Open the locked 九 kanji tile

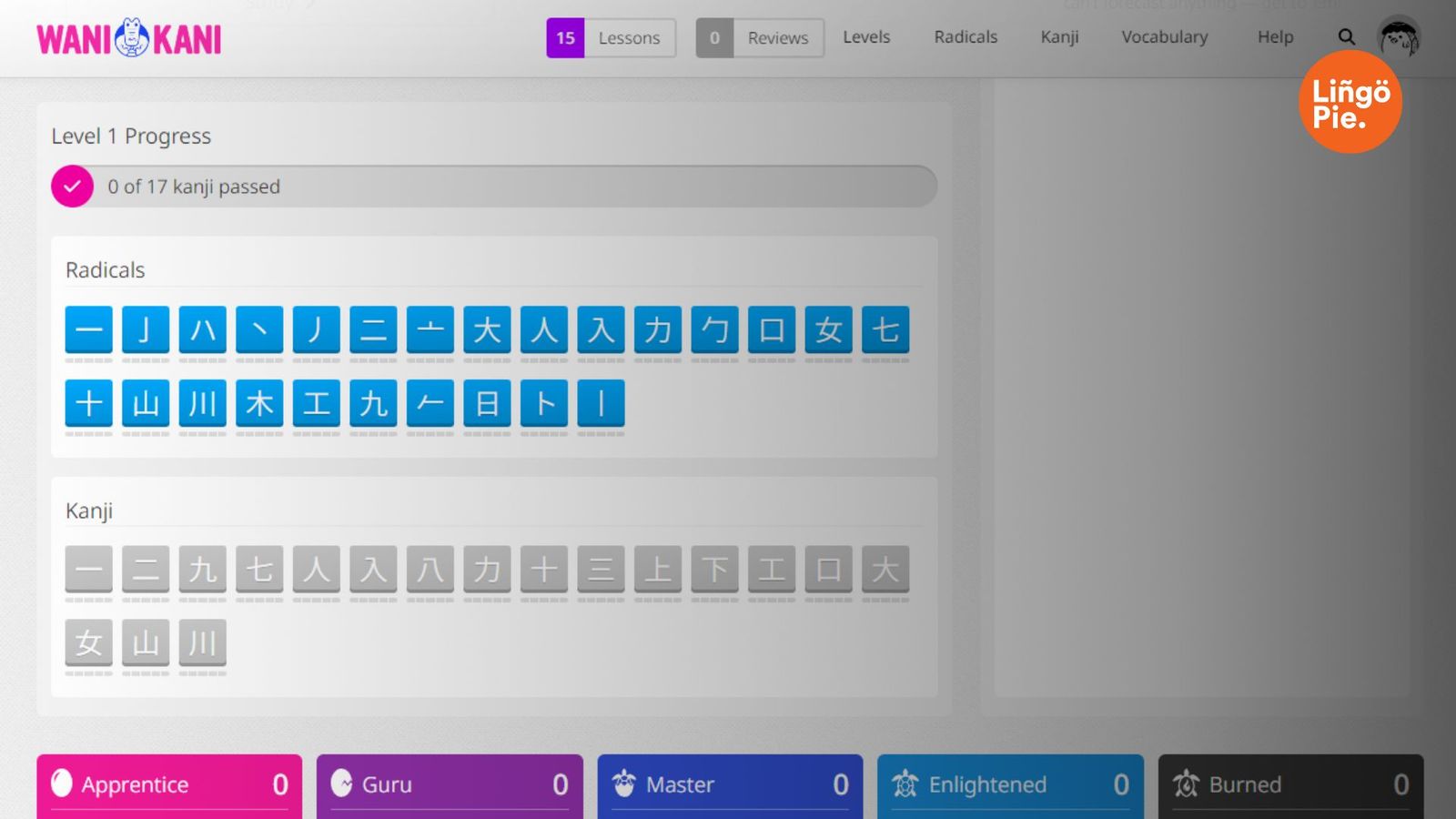coord(202,569)
